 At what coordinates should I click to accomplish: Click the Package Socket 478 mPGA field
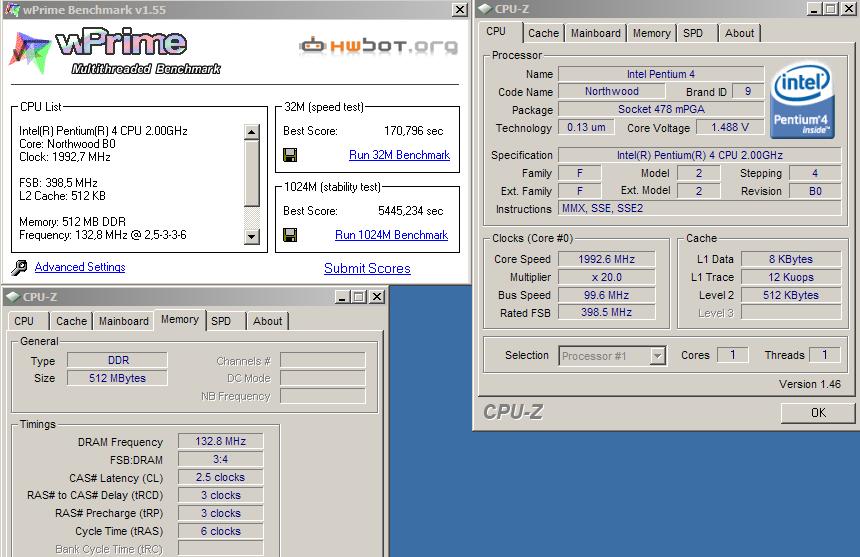coord(661,110)
